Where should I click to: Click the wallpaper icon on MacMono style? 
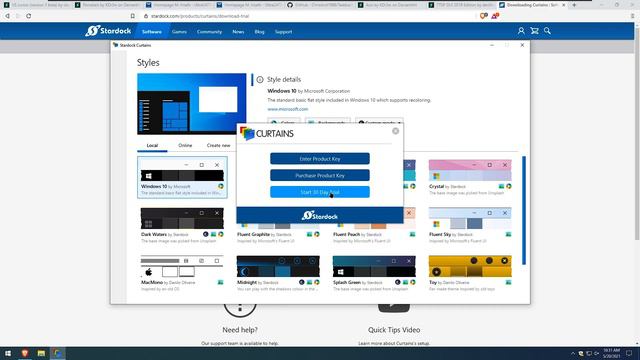click(220, 282)
